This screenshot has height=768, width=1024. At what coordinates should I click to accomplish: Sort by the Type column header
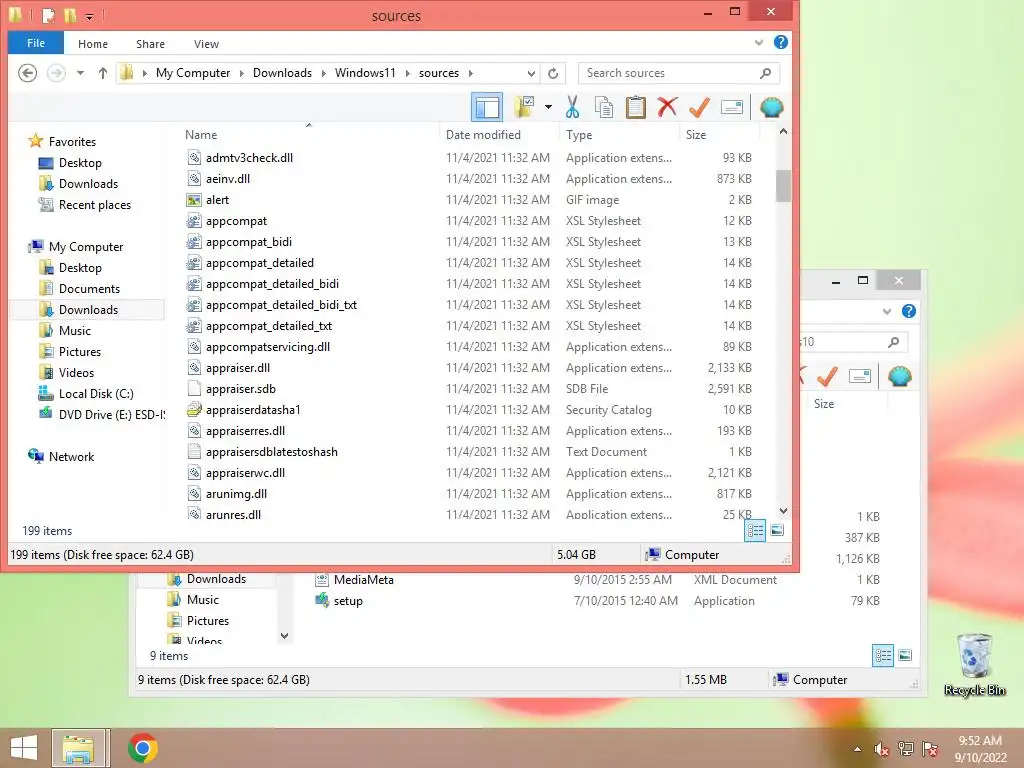click(x=579, y=135)
